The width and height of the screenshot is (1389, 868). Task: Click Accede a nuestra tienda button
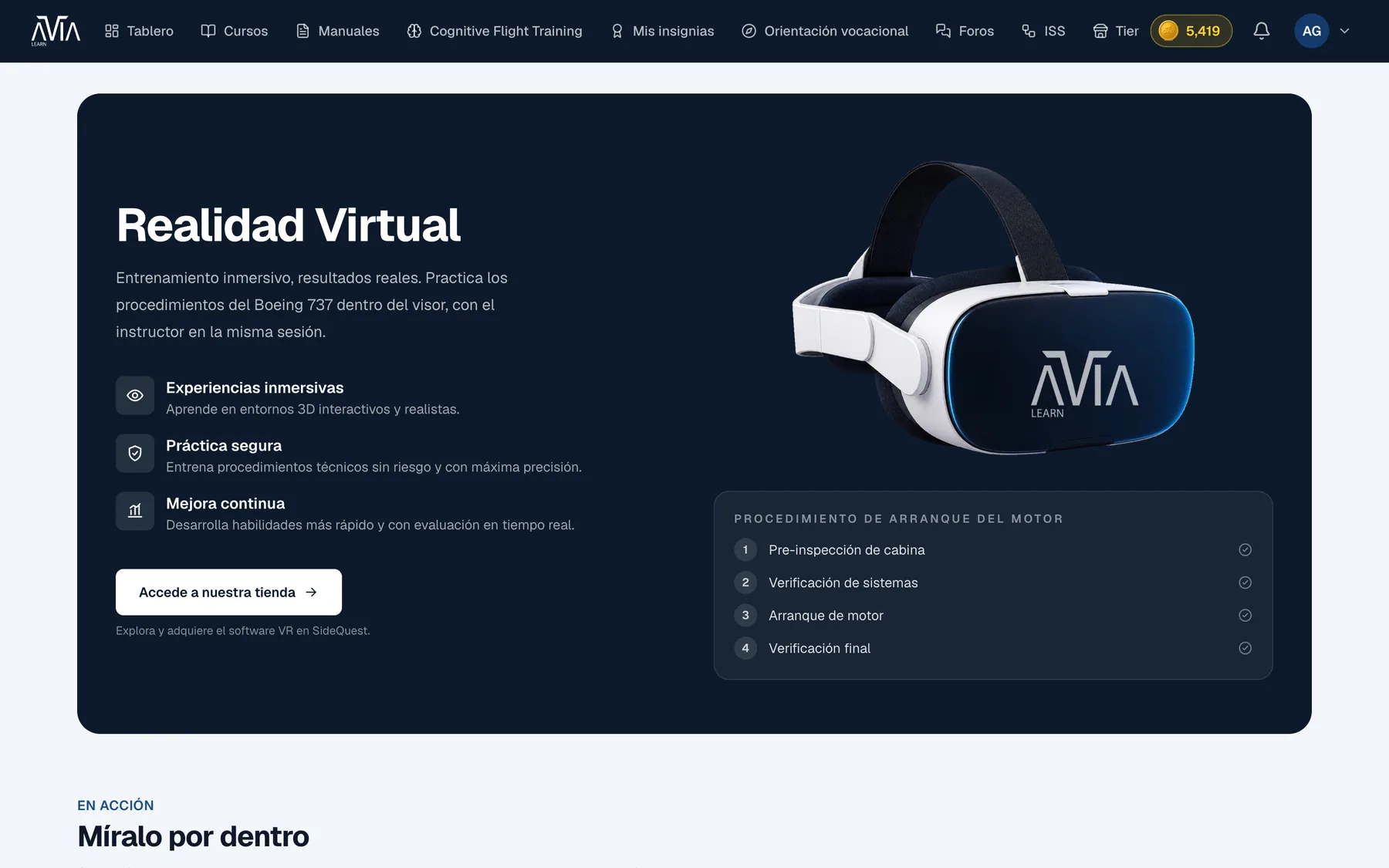(228, 592)
